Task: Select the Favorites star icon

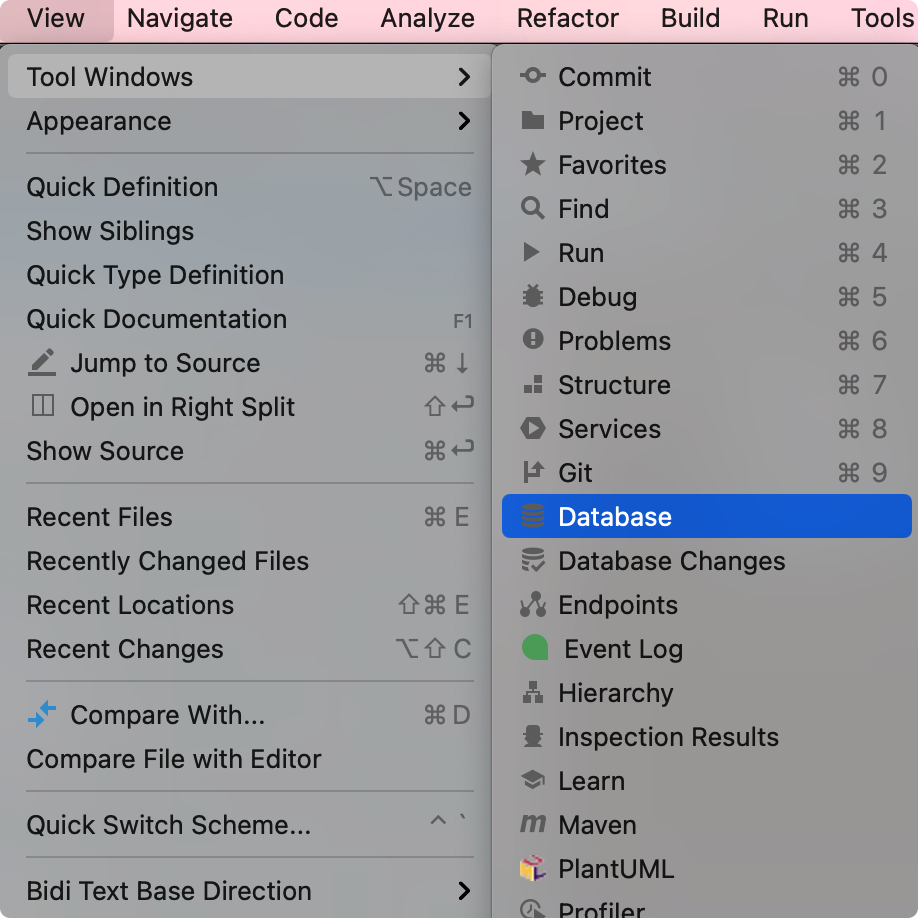Action: (x=532, y=164)
